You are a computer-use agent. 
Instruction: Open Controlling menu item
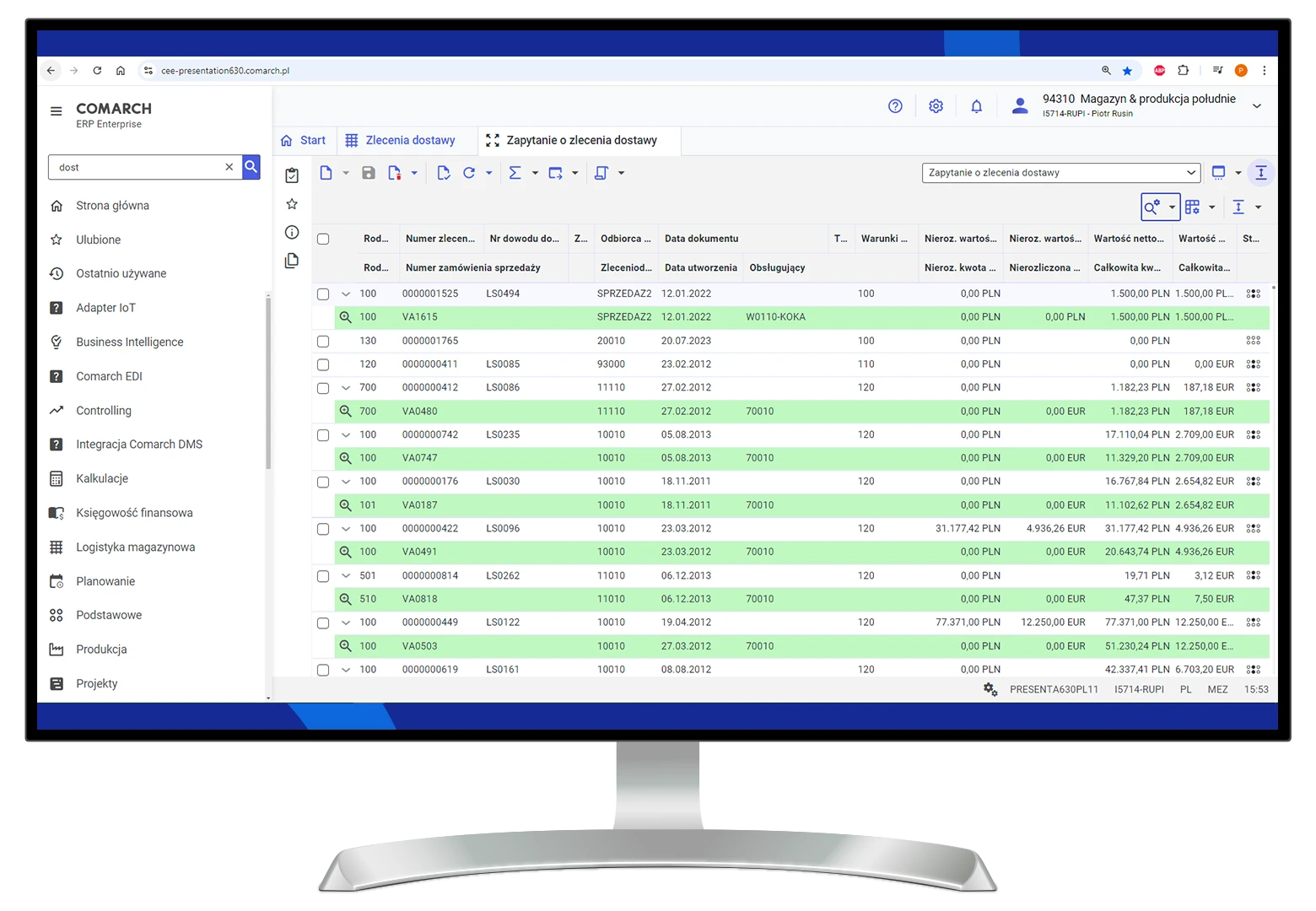(x=104, y=411)
